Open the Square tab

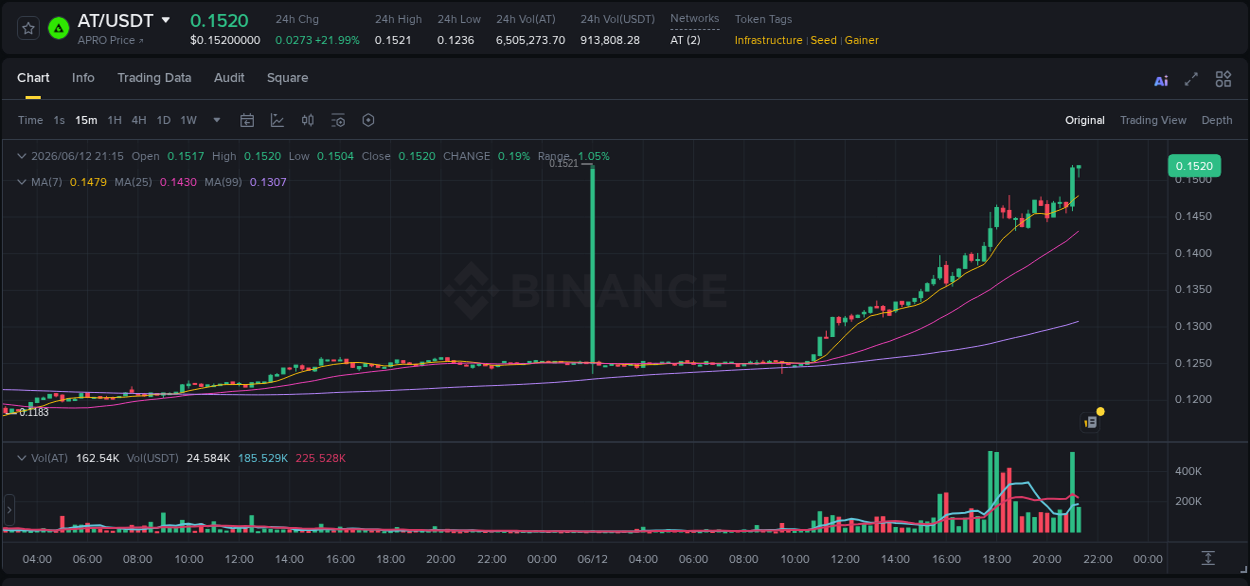(x=287, y=78)
